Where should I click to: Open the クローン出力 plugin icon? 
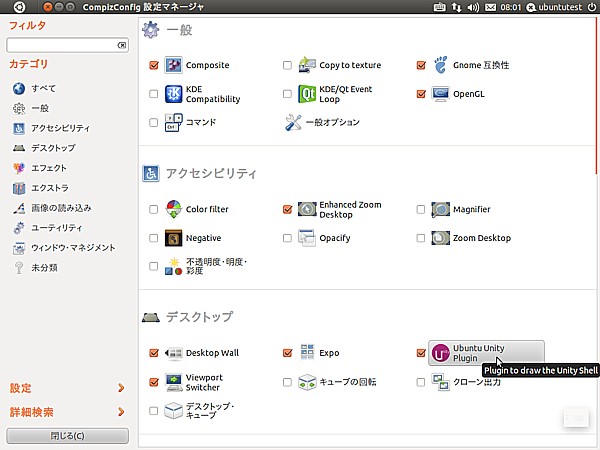coord(440,382)
